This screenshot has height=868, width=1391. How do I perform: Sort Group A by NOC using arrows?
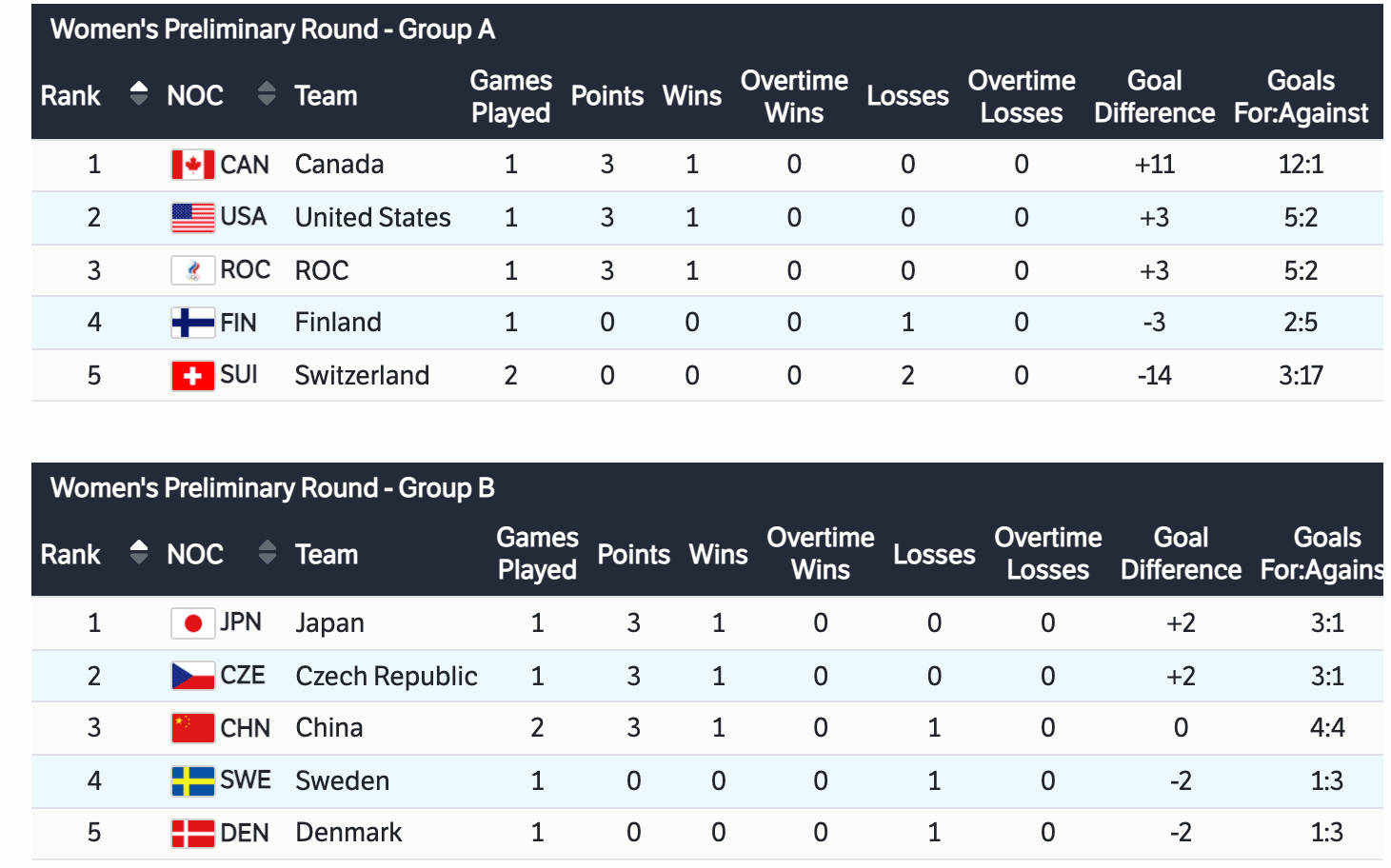pos(267,93)
